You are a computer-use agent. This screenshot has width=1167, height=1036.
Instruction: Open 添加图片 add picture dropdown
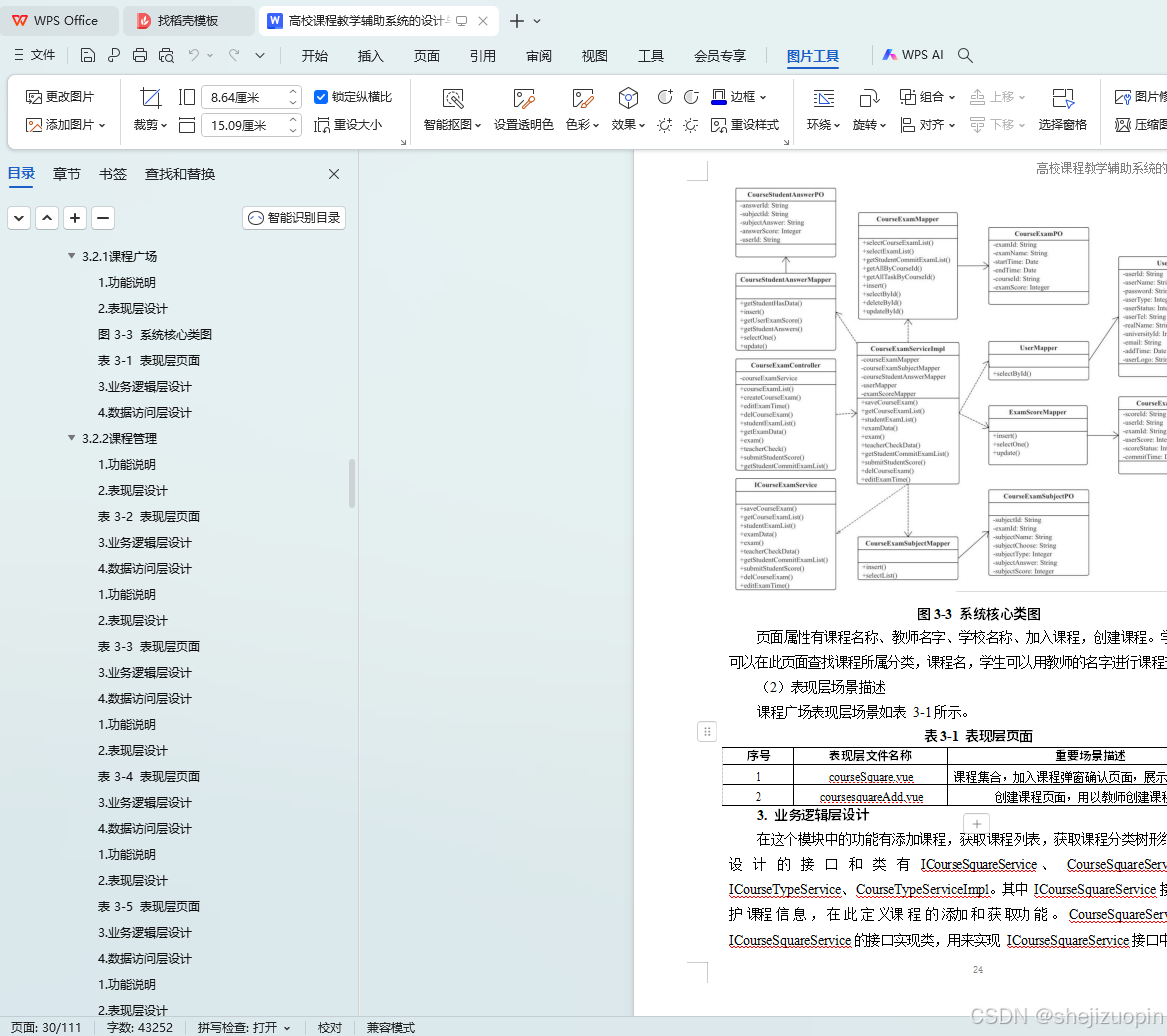65,125
